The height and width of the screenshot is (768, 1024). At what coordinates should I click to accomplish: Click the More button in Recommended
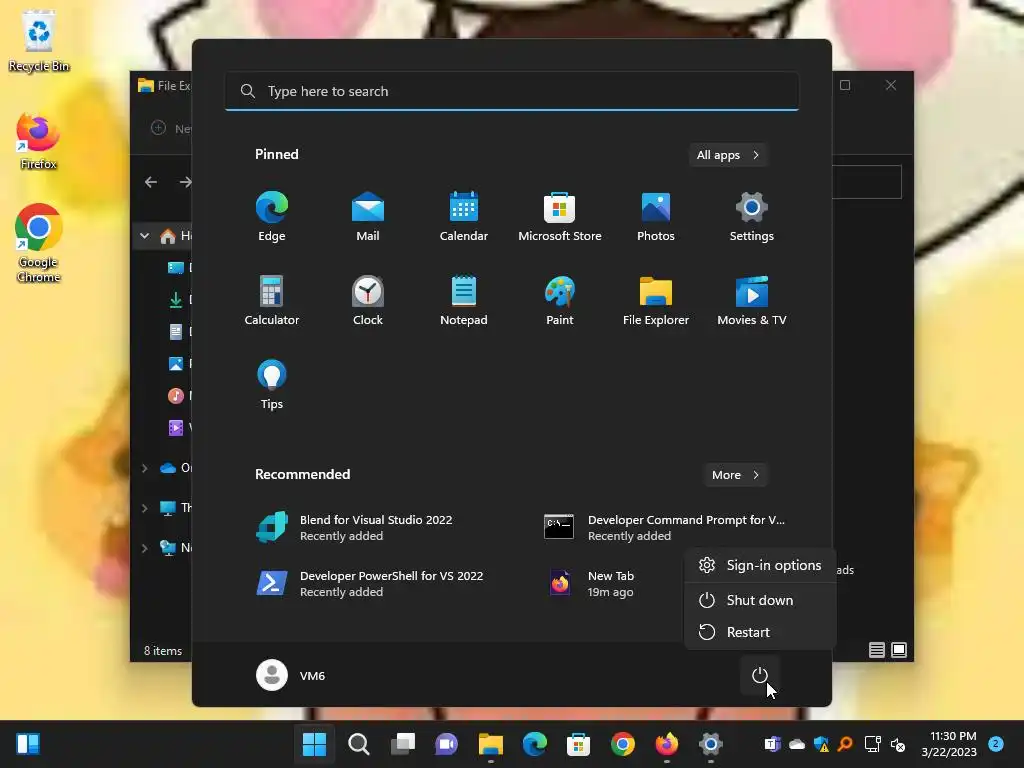point(735,475)
